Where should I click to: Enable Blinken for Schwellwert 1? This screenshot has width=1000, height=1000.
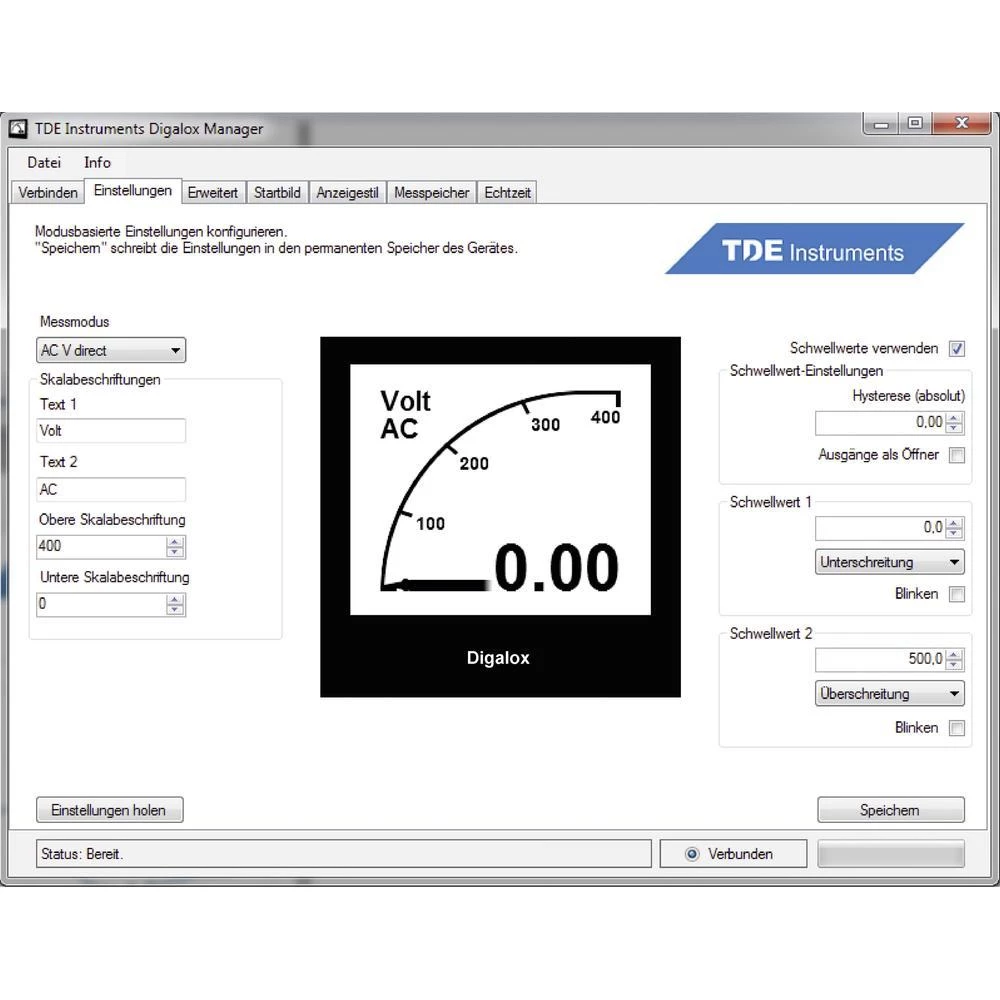[957, 594]
